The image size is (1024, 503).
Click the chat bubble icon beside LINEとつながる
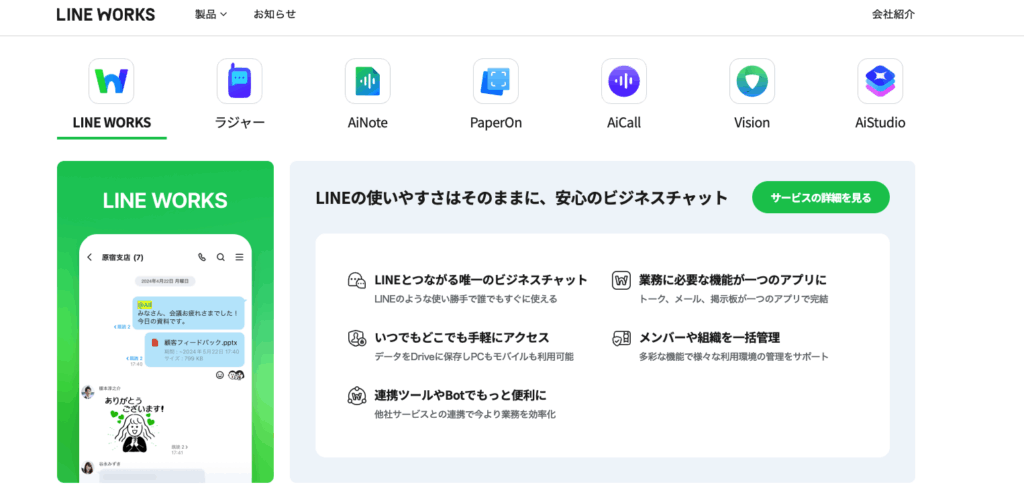click(x=357, y=280)
